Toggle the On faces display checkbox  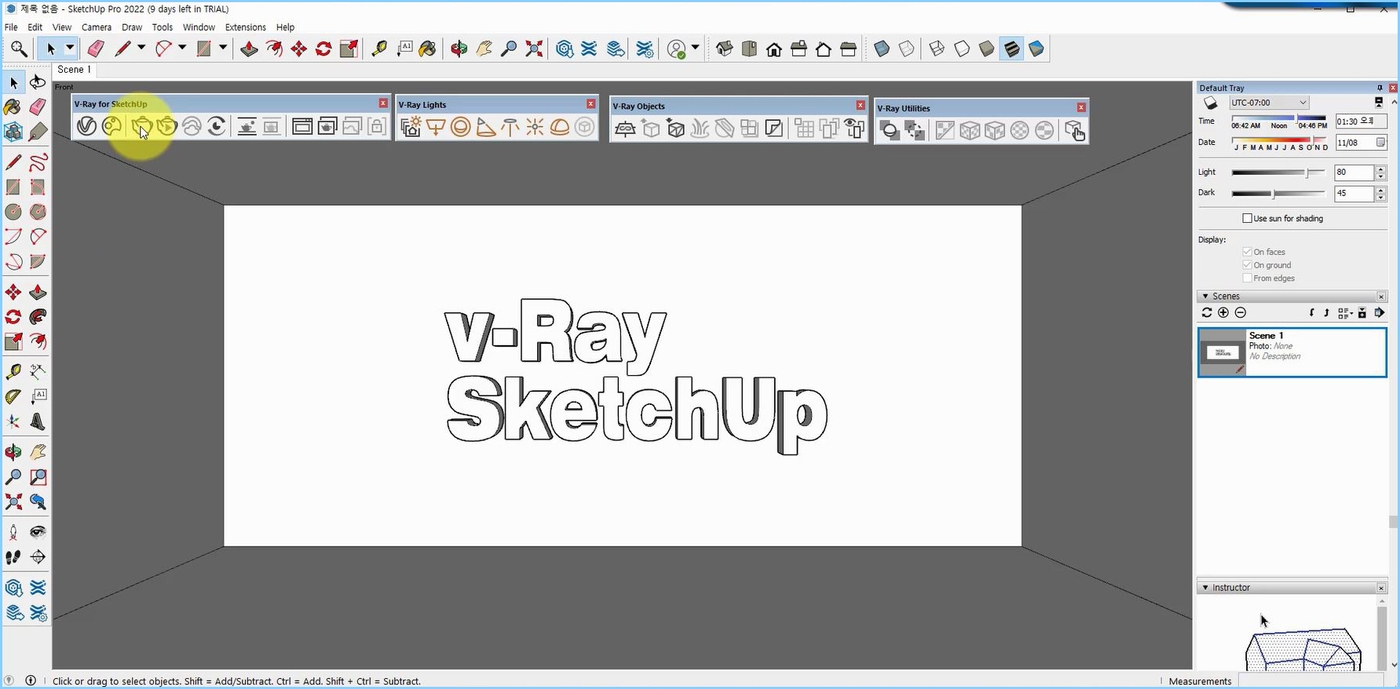pyautogui.click(x=1247, y=252)
